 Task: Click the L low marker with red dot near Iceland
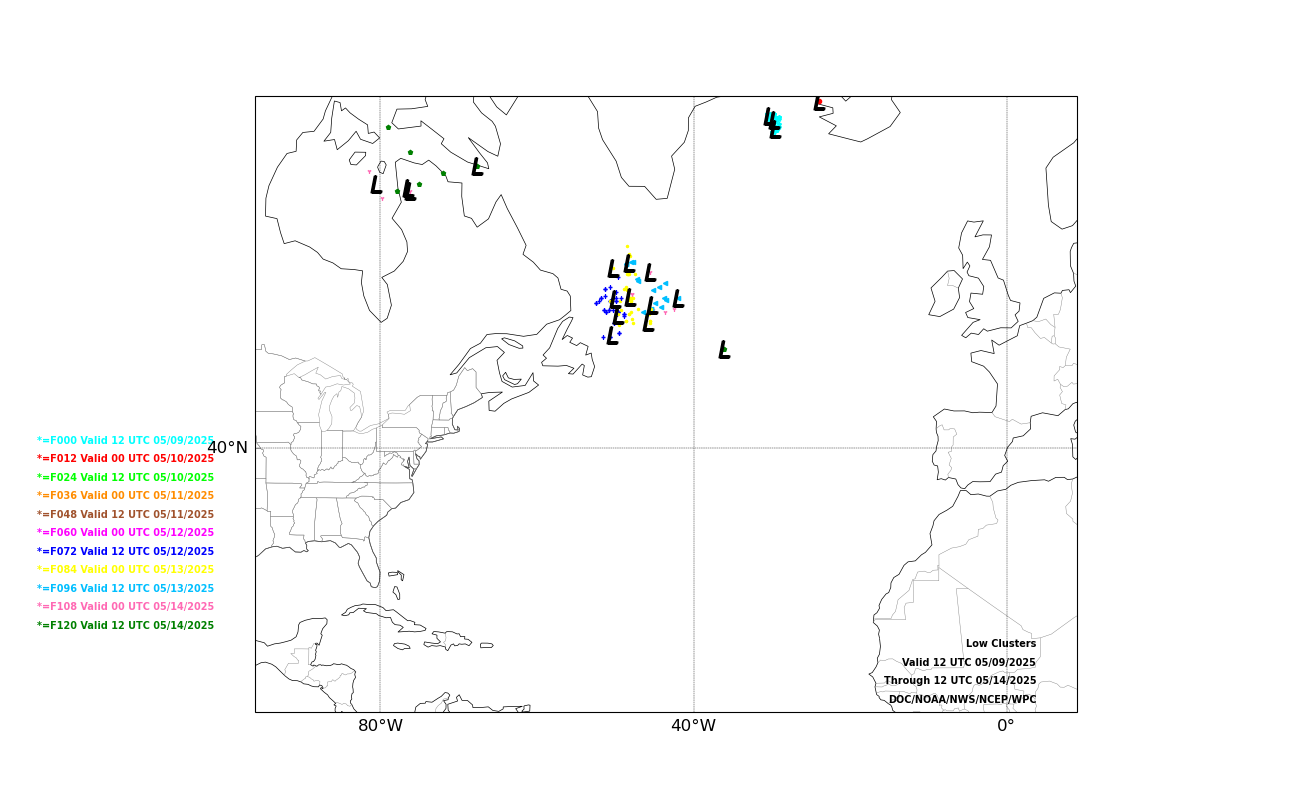819,103
